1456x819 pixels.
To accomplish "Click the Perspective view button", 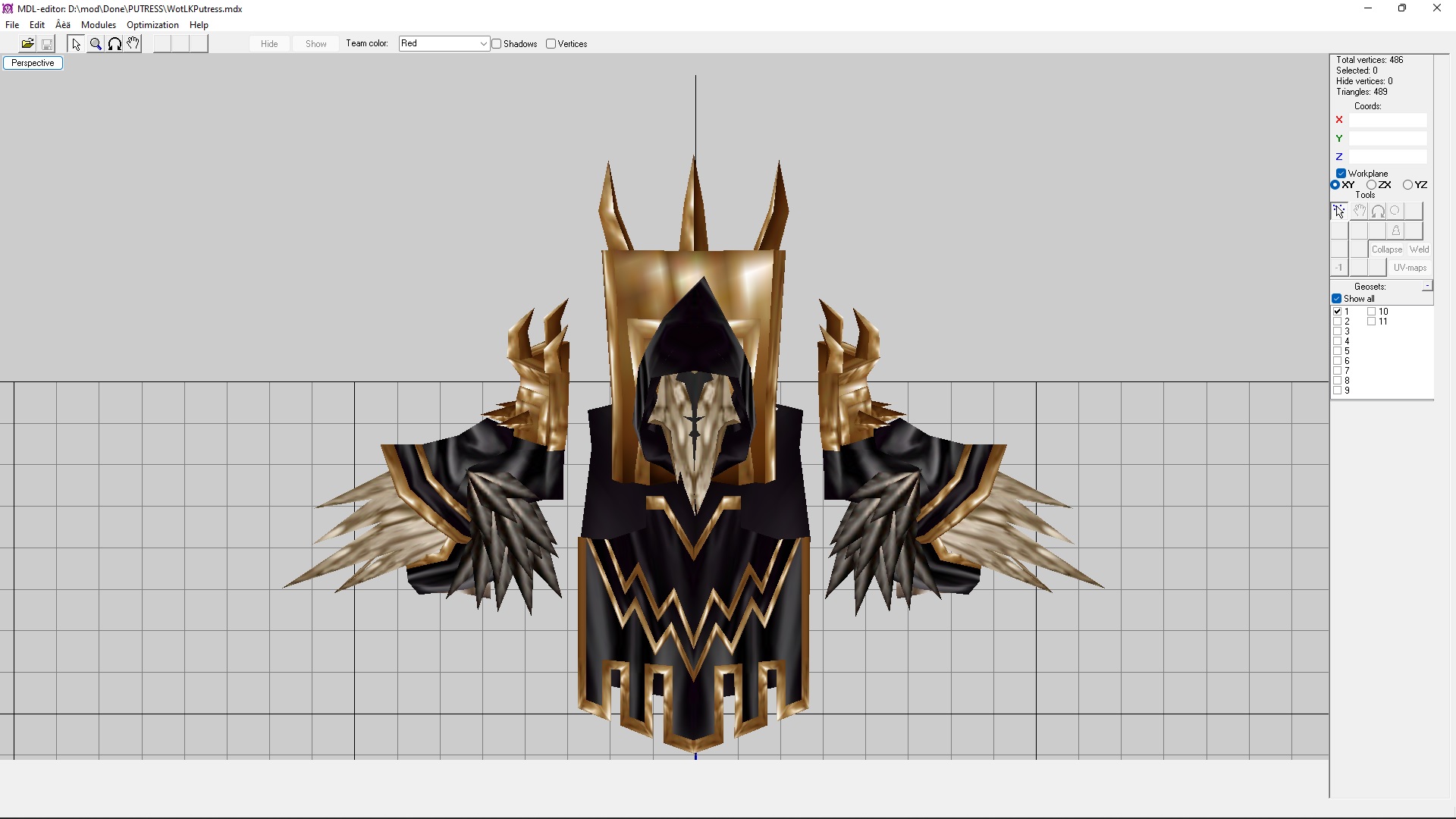I will click(x=33, y=63).
